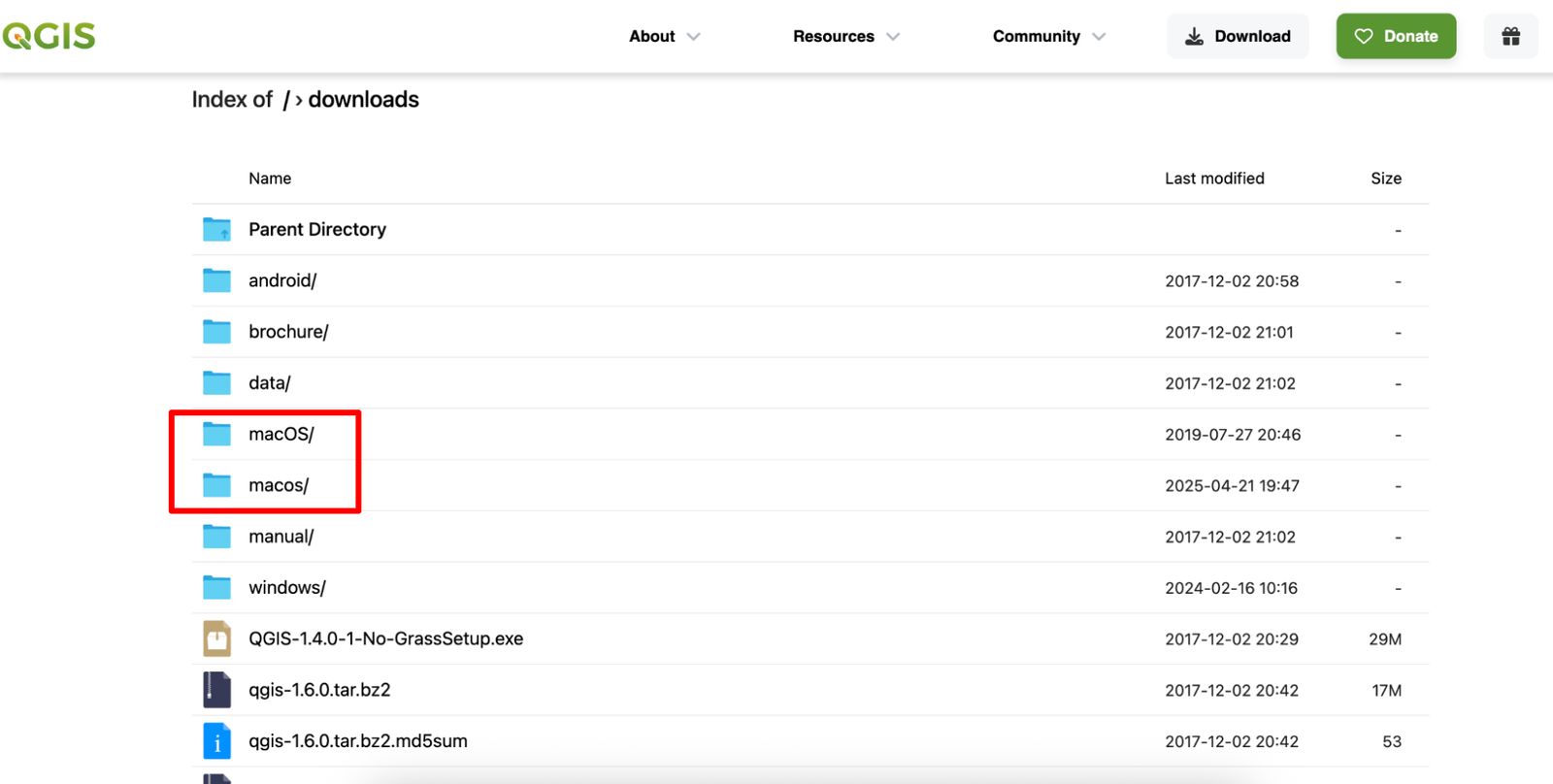Click the manual folder icon

(x=216, y=537)
